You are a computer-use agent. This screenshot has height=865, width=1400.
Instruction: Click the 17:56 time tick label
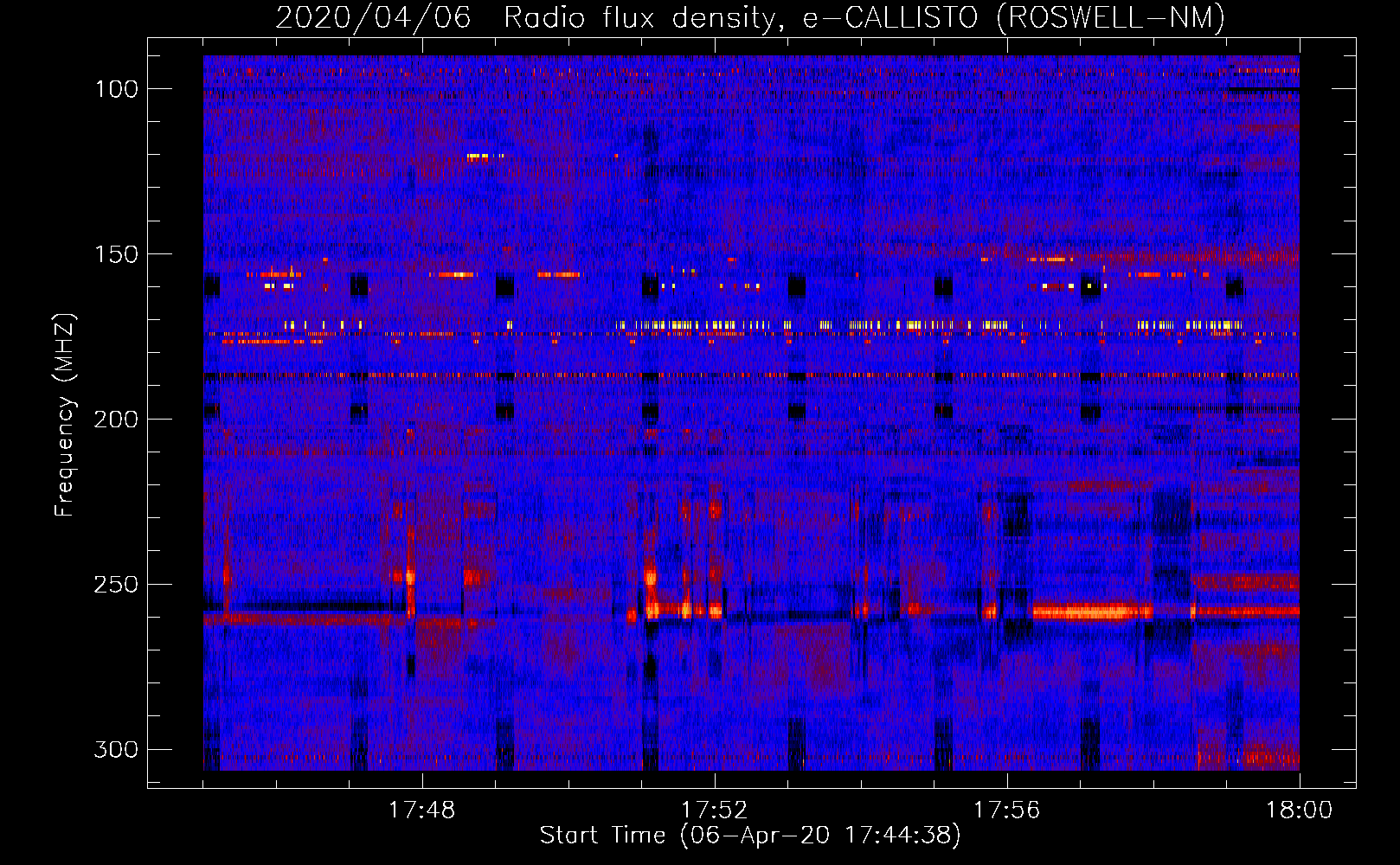pos(1007,811)
